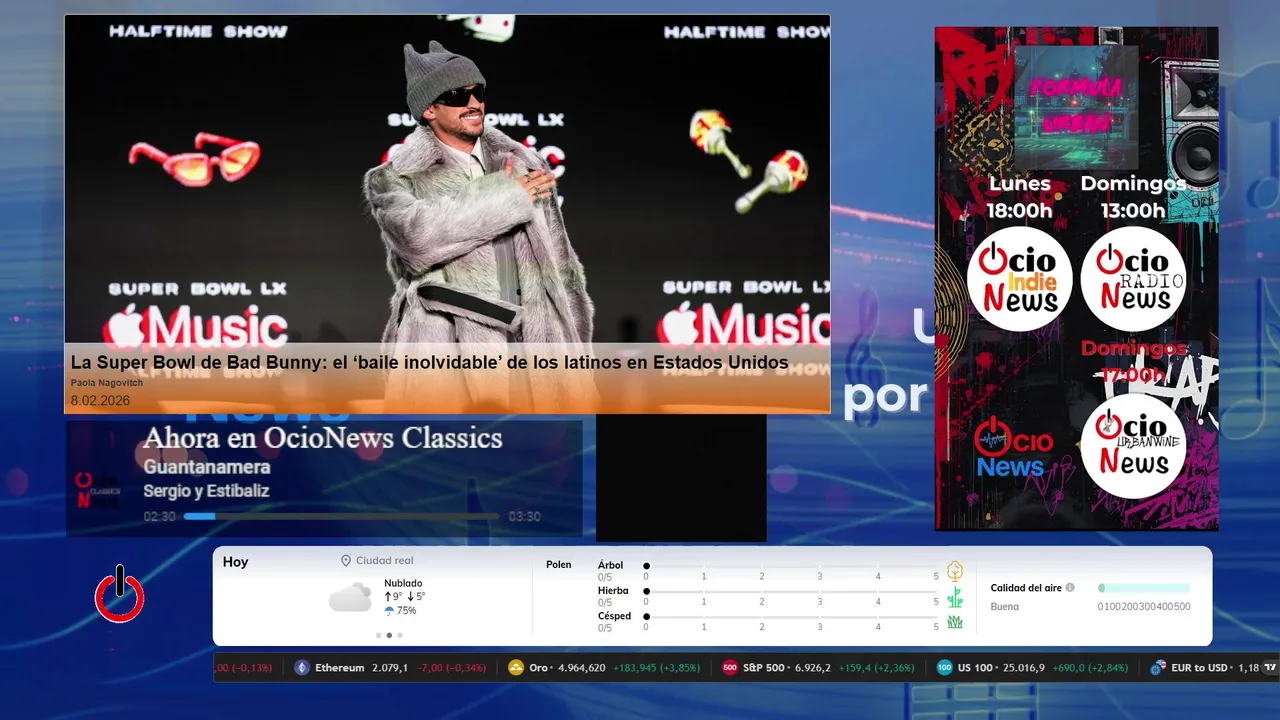This screenshot has width=1280, height=720.
Task: Click the Hierba pollen level slider
Action: click(792, 592)
